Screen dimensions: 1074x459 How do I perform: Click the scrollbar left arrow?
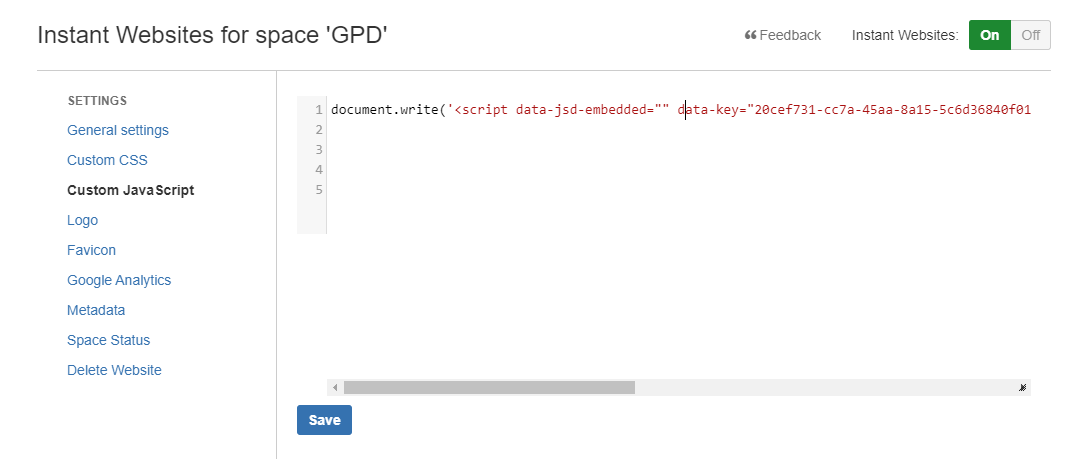(335, 388)
